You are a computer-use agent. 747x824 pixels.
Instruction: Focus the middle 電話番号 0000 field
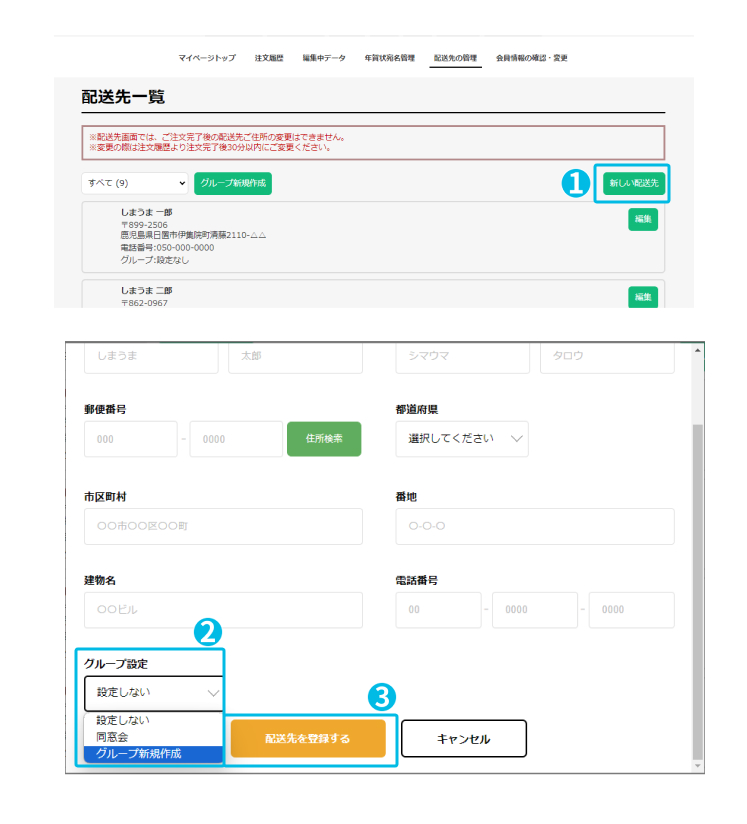click(535, 610)
